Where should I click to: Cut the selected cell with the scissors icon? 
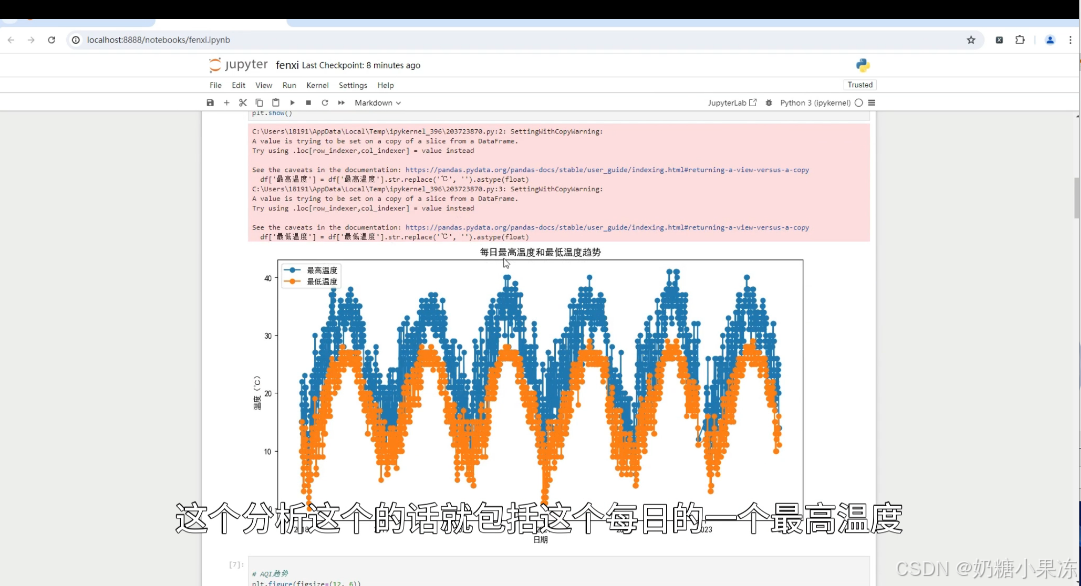click(243, 103)
